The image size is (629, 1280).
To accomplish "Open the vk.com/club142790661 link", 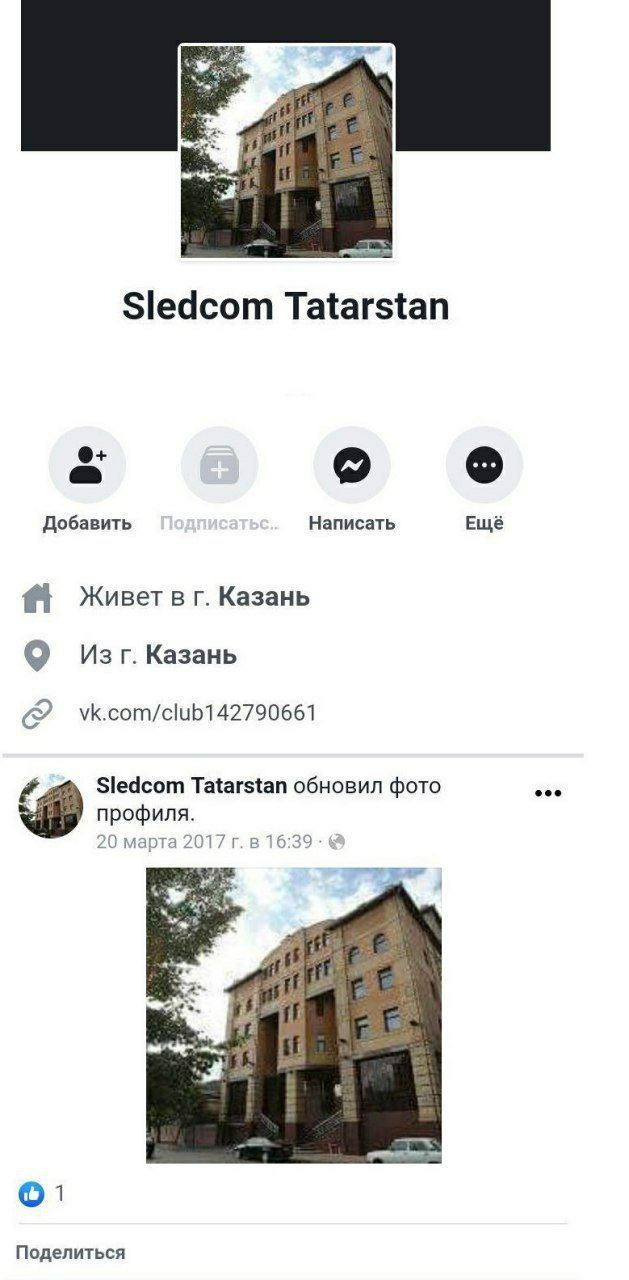I will point(198,713).
